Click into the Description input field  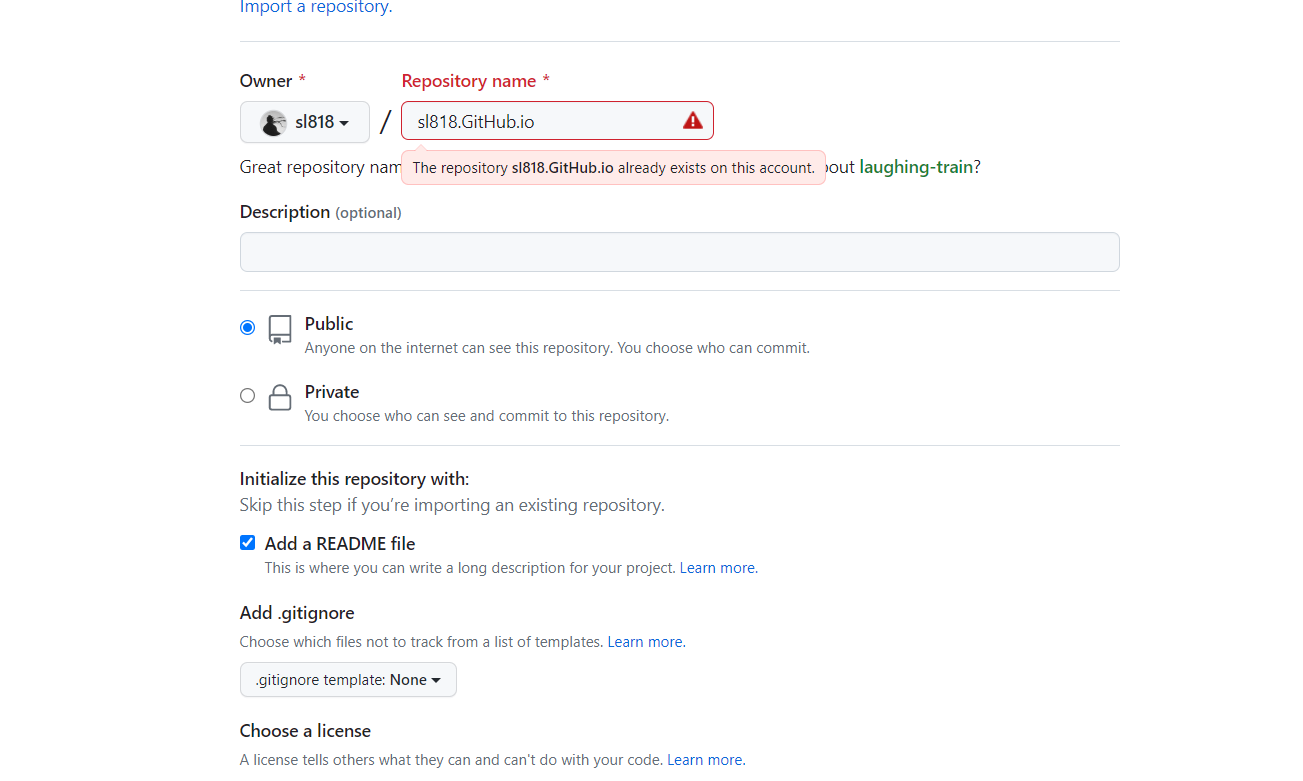click(x=679, y=252)
